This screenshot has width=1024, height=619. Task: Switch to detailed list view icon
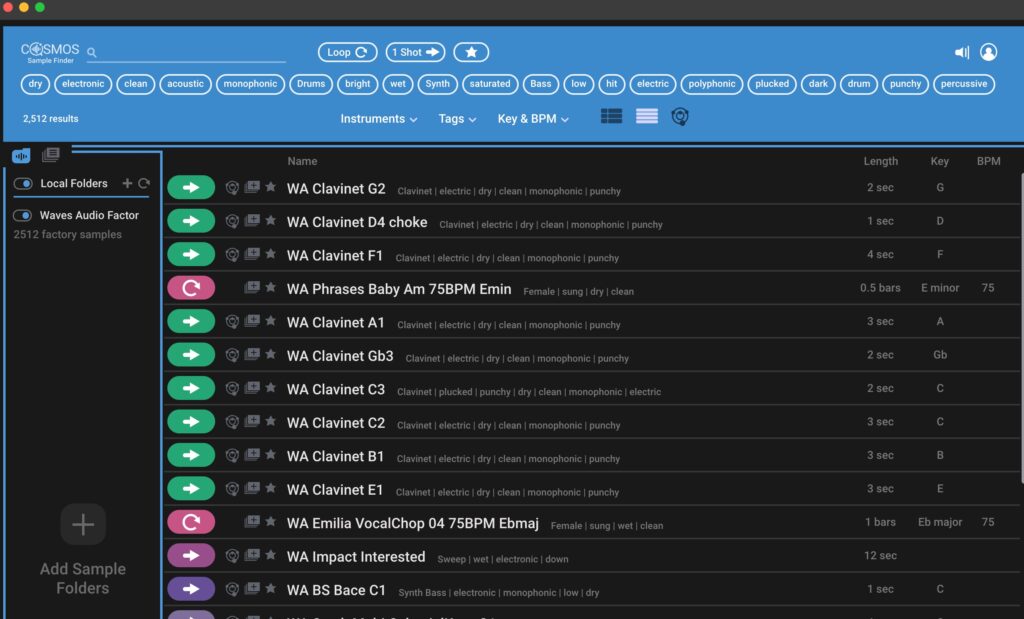pos(611,117)
